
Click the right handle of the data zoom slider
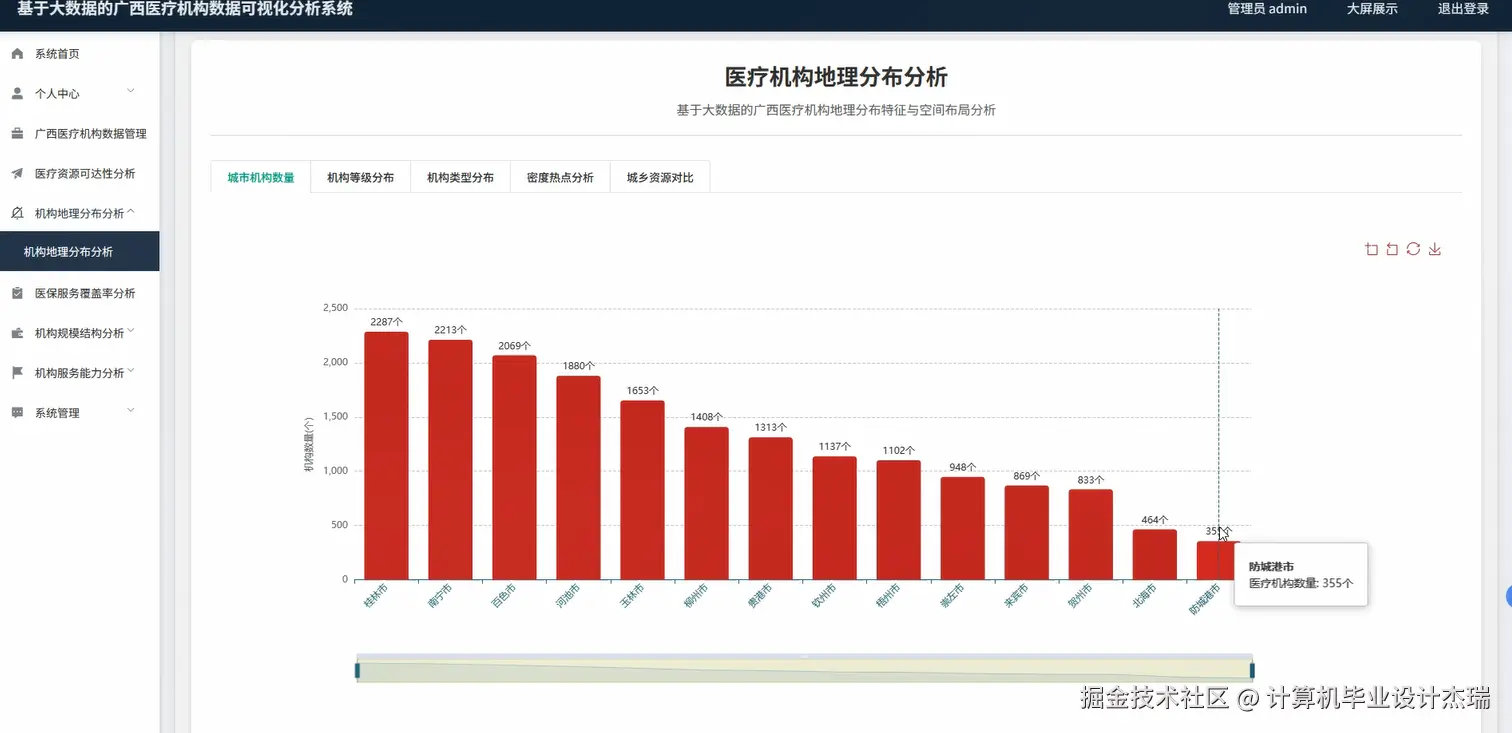click(x=1252, y=670)
